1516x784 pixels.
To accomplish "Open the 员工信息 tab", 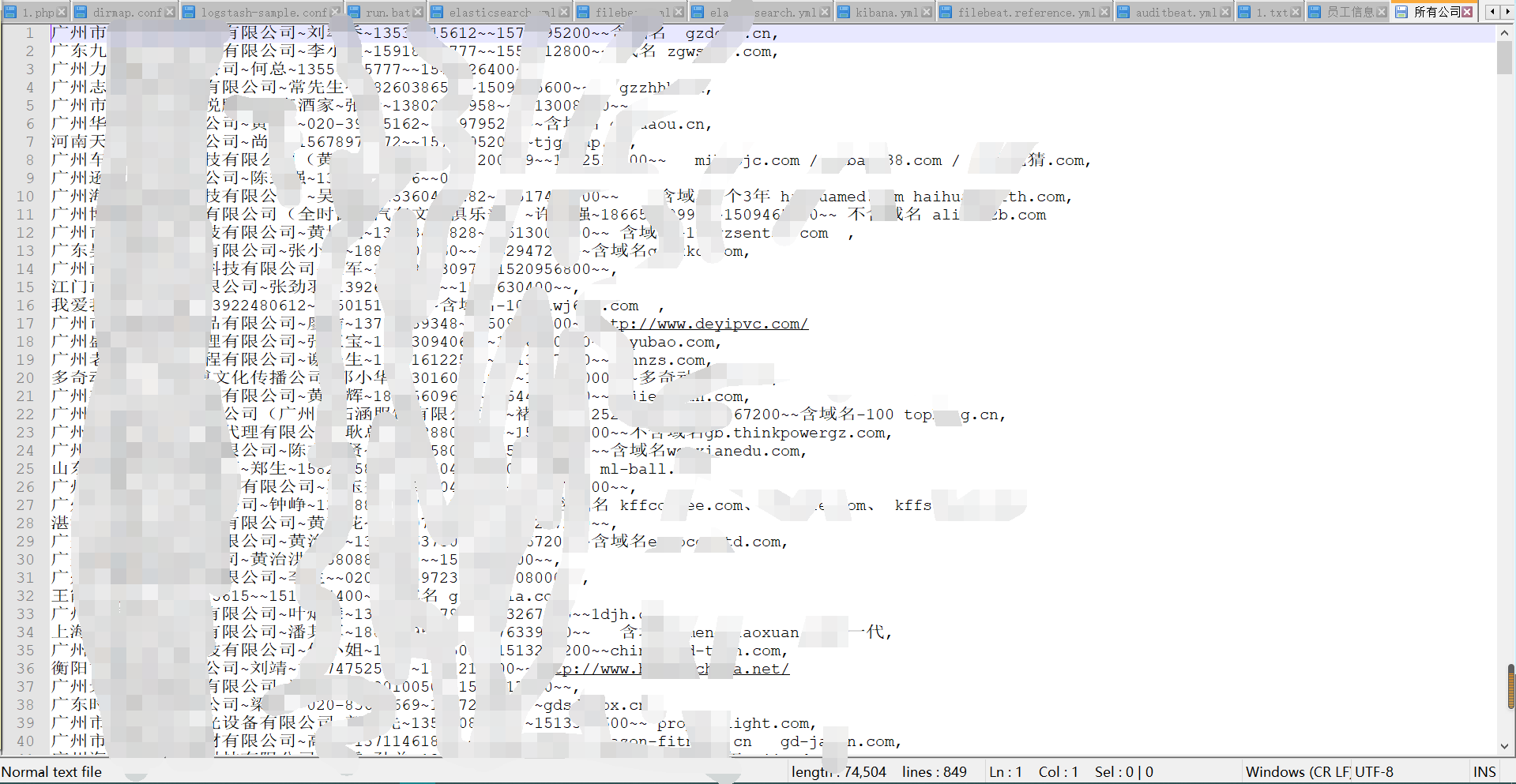I will pos(1349,12).
